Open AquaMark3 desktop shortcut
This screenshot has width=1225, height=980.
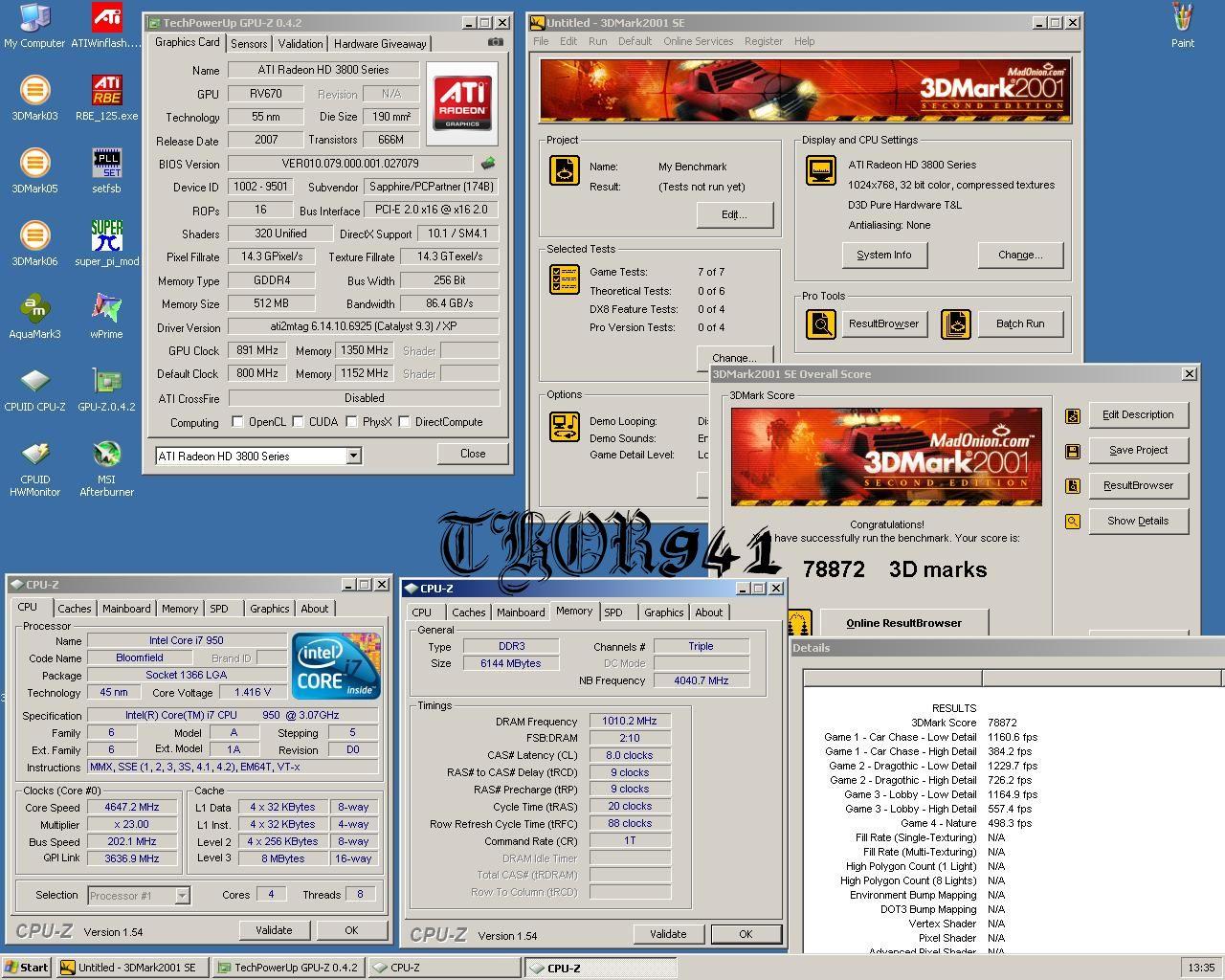[34, 317]
